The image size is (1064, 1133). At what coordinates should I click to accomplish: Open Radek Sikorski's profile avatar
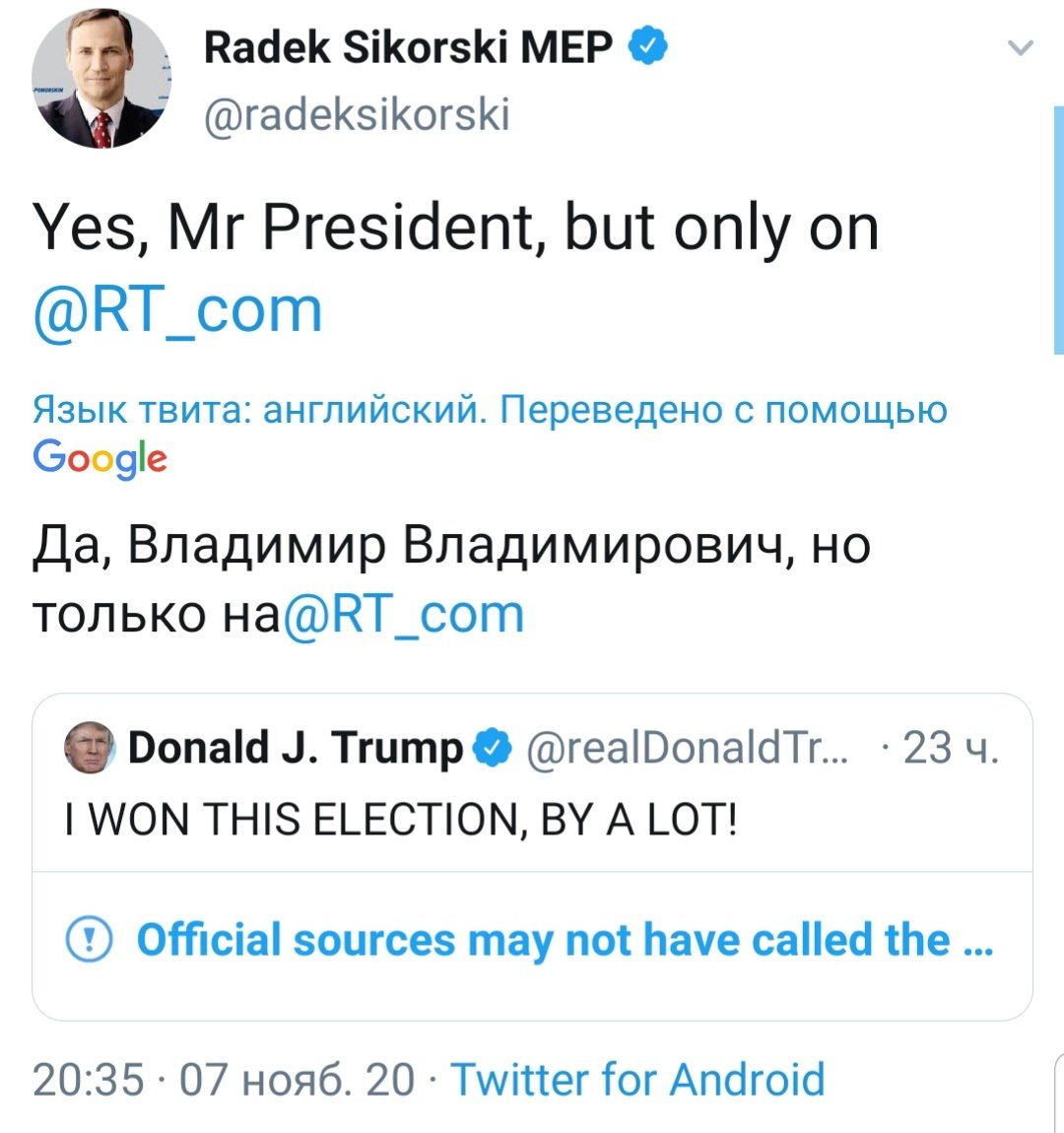(101, 78)
